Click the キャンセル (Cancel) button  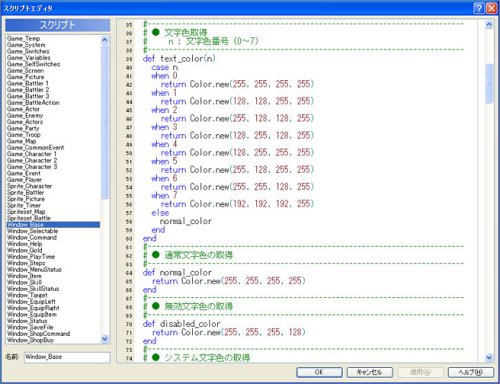click(x=369, y=372)
